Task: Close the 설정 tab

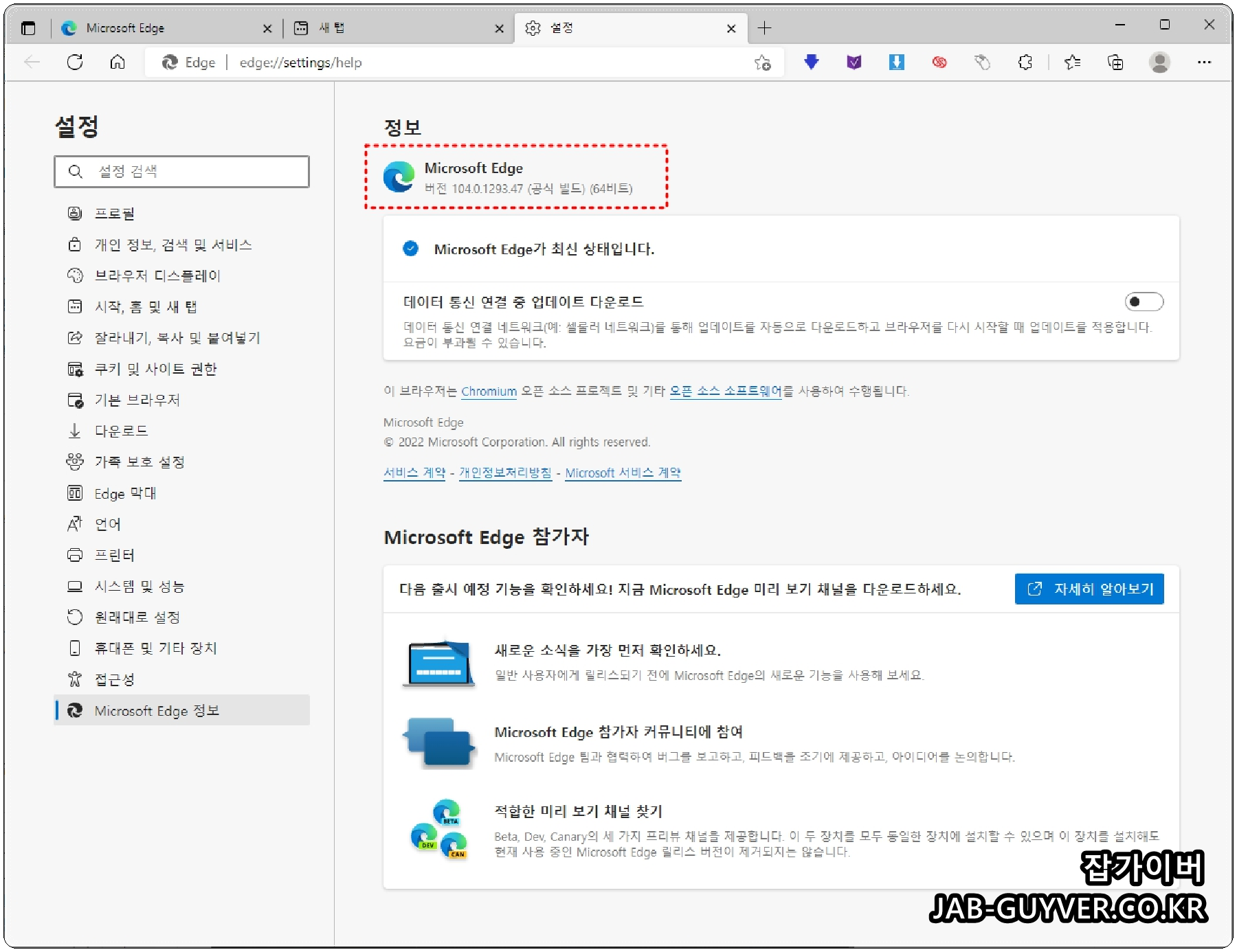Action: pos(731,28)
